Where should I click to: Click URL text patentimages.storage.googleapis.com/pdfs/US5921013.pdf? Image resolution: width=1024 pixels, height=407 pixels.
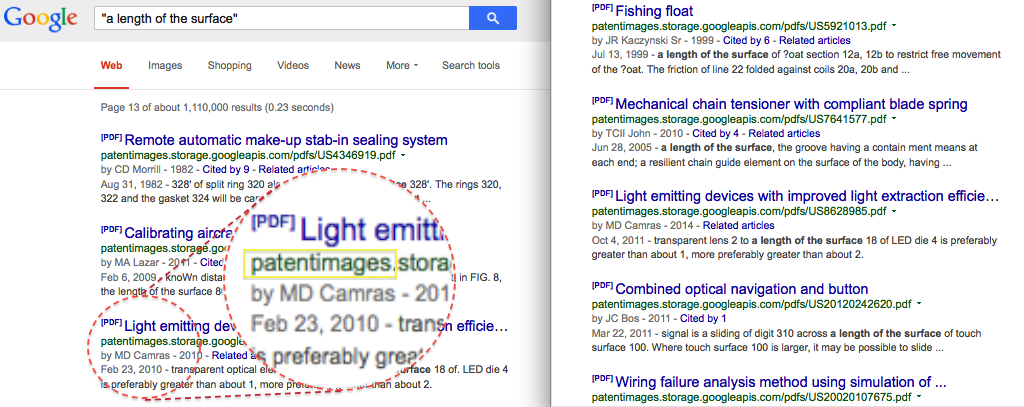(x=739, y=27)
